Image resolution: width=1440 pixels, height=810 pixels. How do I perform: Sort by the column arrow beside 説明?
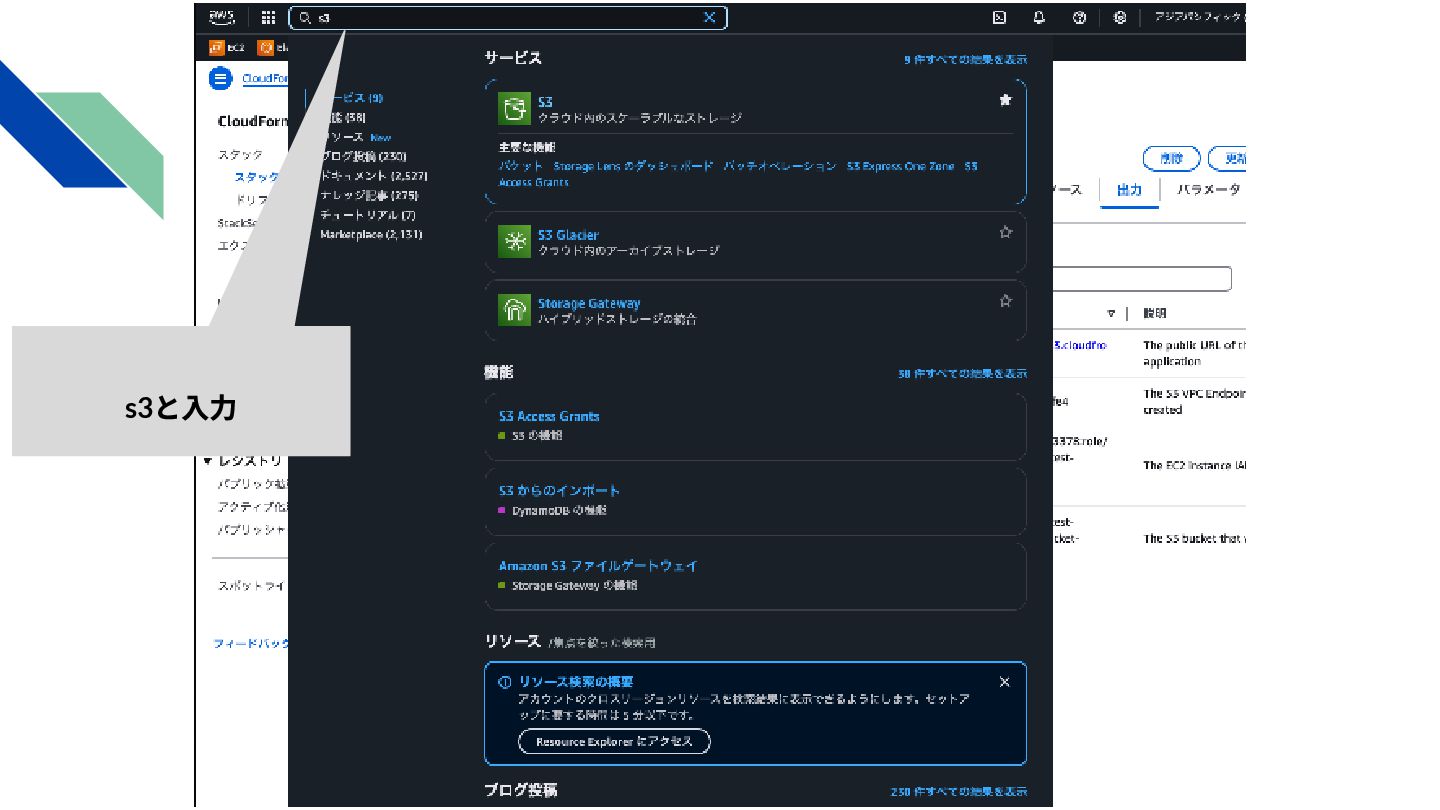coord(1111,313)
